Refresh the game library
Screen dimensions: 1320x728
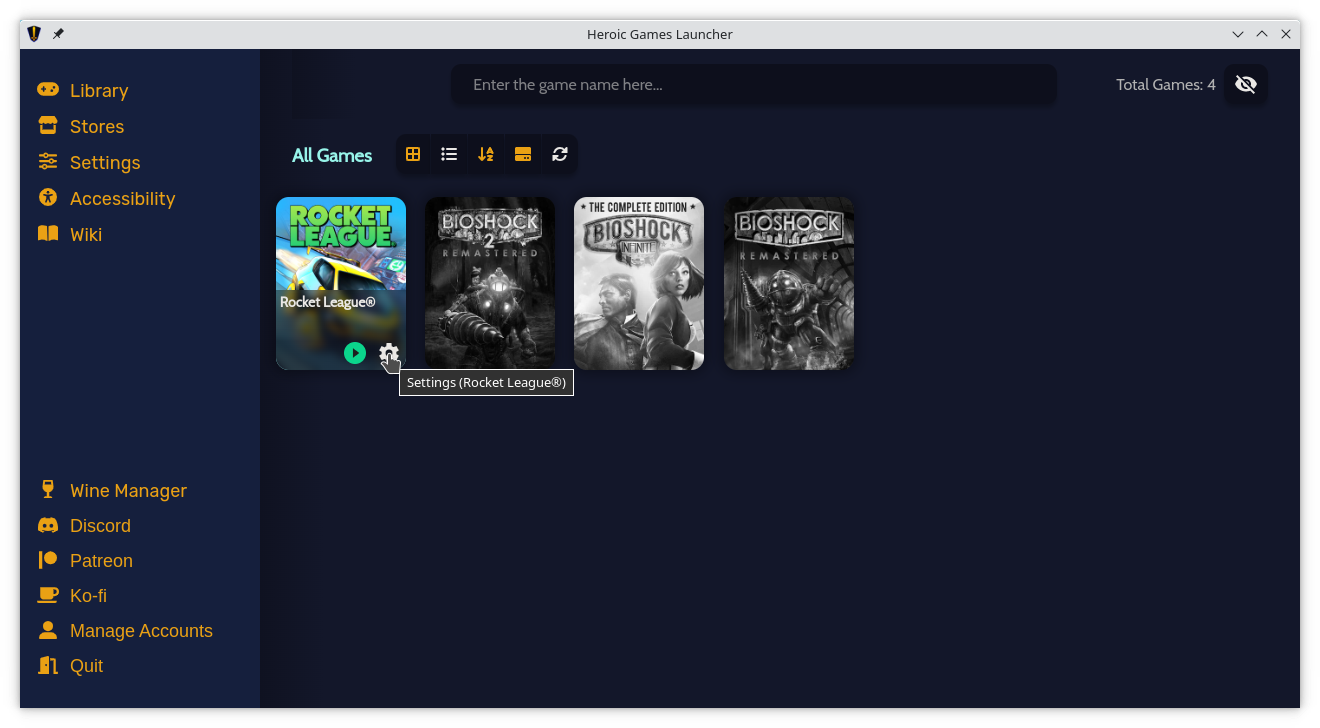point(559,154)
